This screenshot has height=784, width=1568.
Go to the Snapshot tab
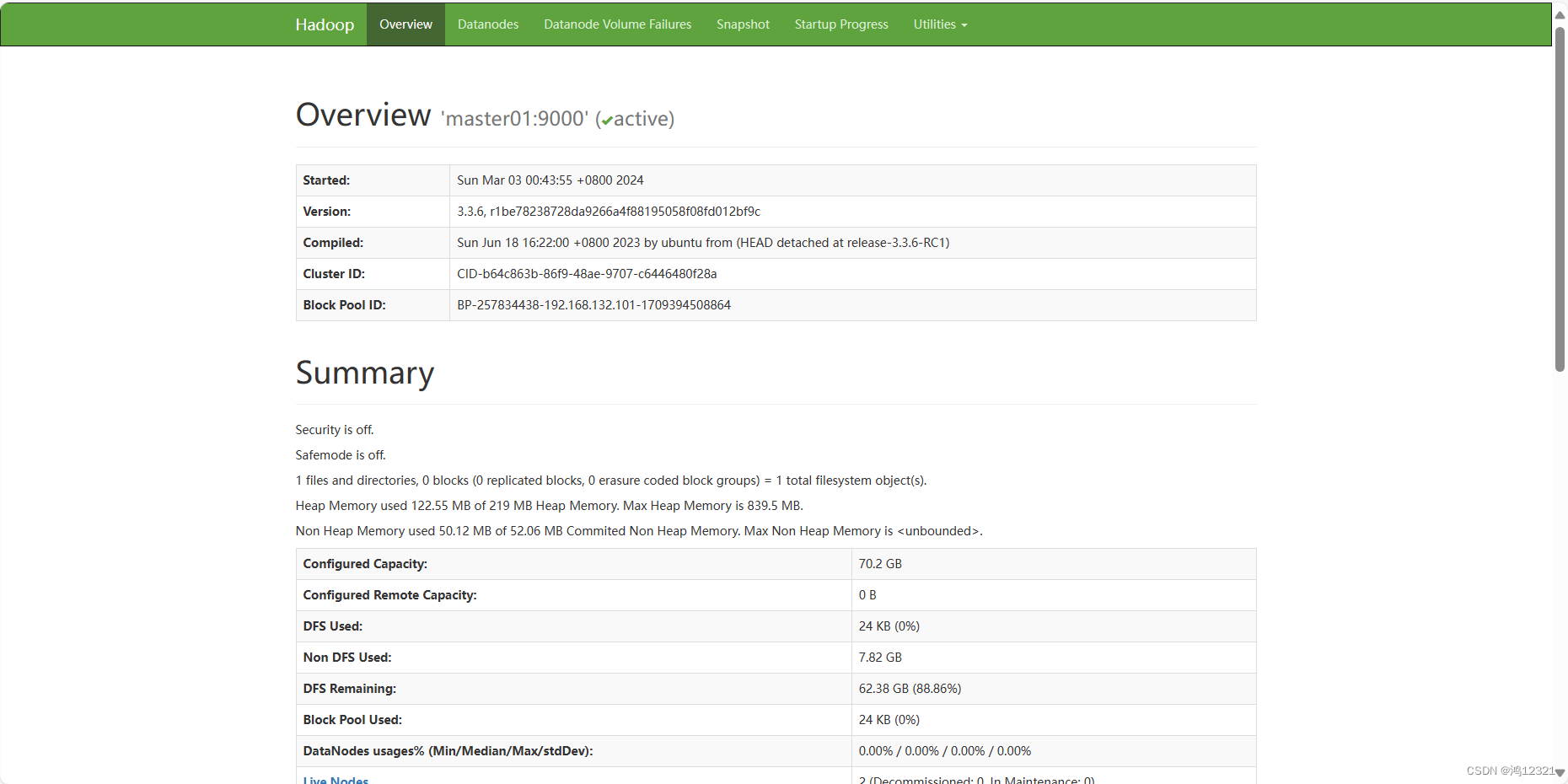[x=743, y=24]
